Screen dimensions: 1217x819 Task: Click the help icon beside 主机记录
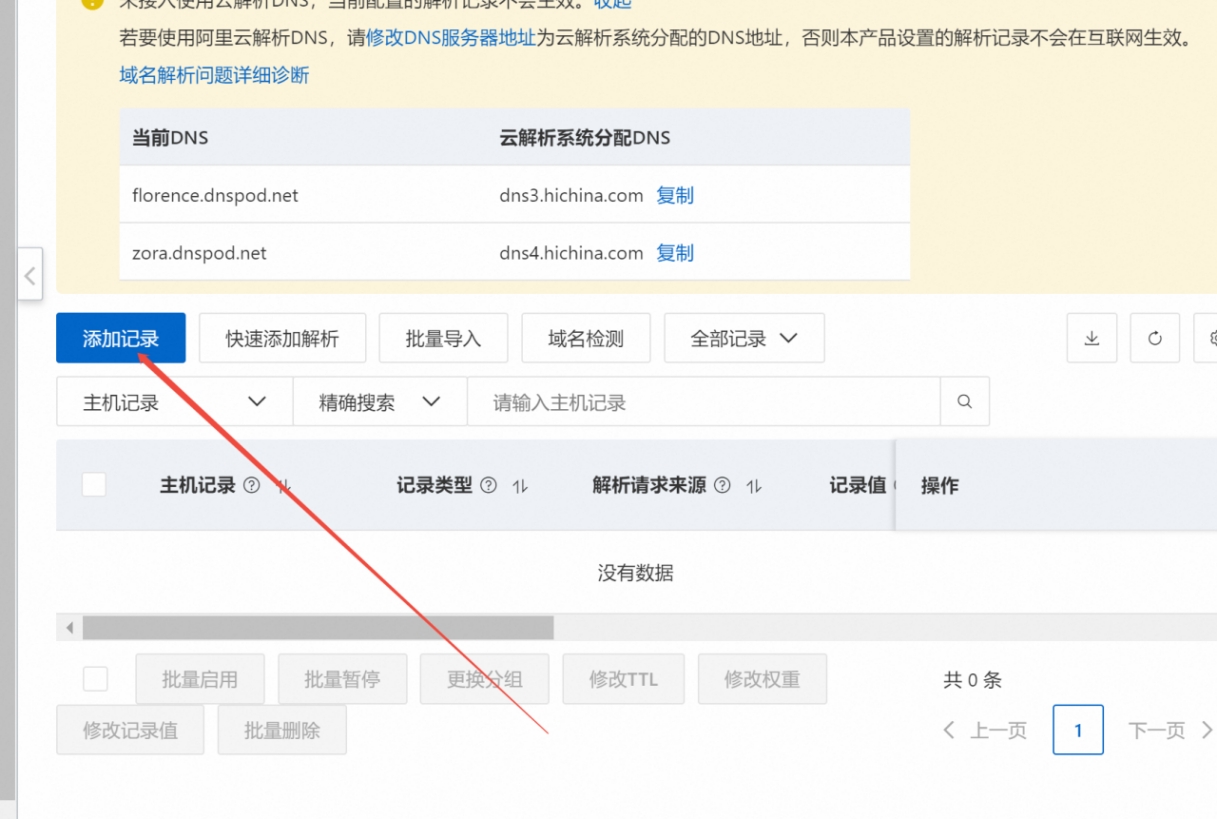click(252, 485)
